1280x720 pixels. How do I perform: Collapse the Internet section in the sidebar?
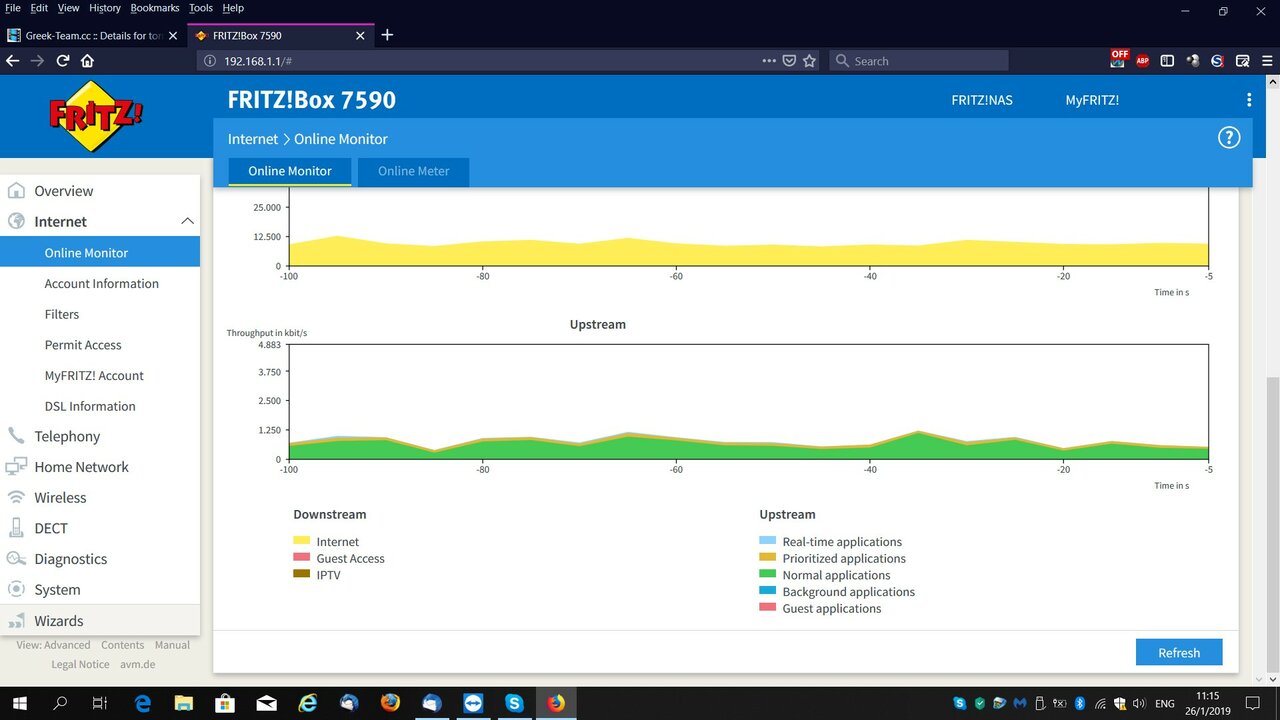pyautogui.click(x=187, y=221)
